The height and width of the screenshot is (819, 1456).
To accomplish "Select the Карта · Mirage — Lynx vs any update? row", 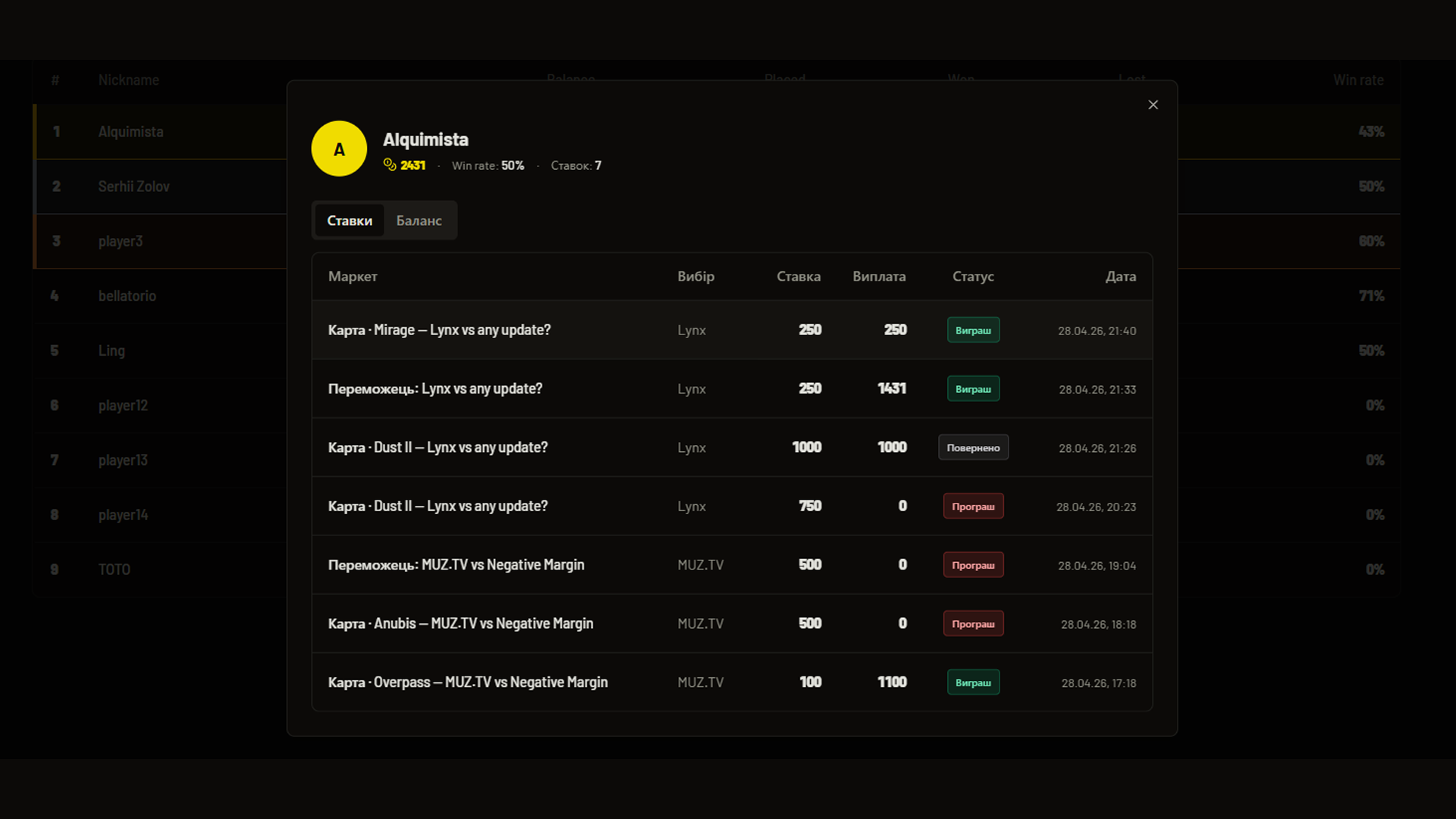I will (732, 330).
